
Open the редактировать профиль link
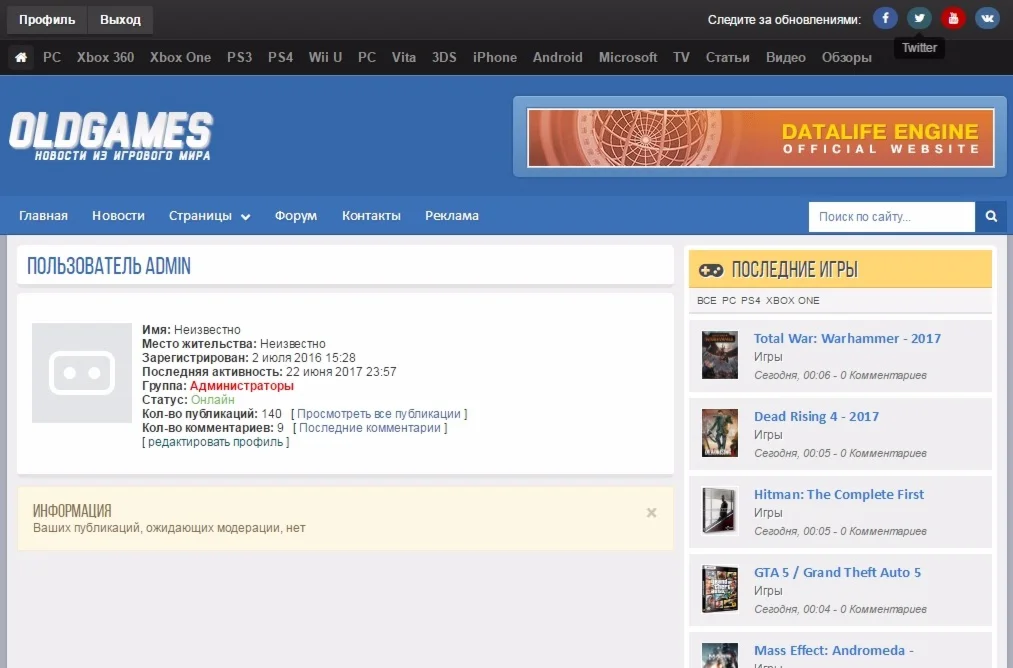click(218, 442)
